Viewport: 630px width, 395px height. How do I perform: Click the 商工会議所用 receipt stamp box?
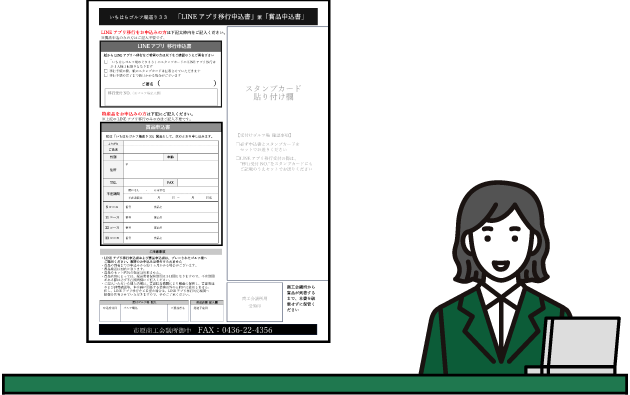coord(255,302)
